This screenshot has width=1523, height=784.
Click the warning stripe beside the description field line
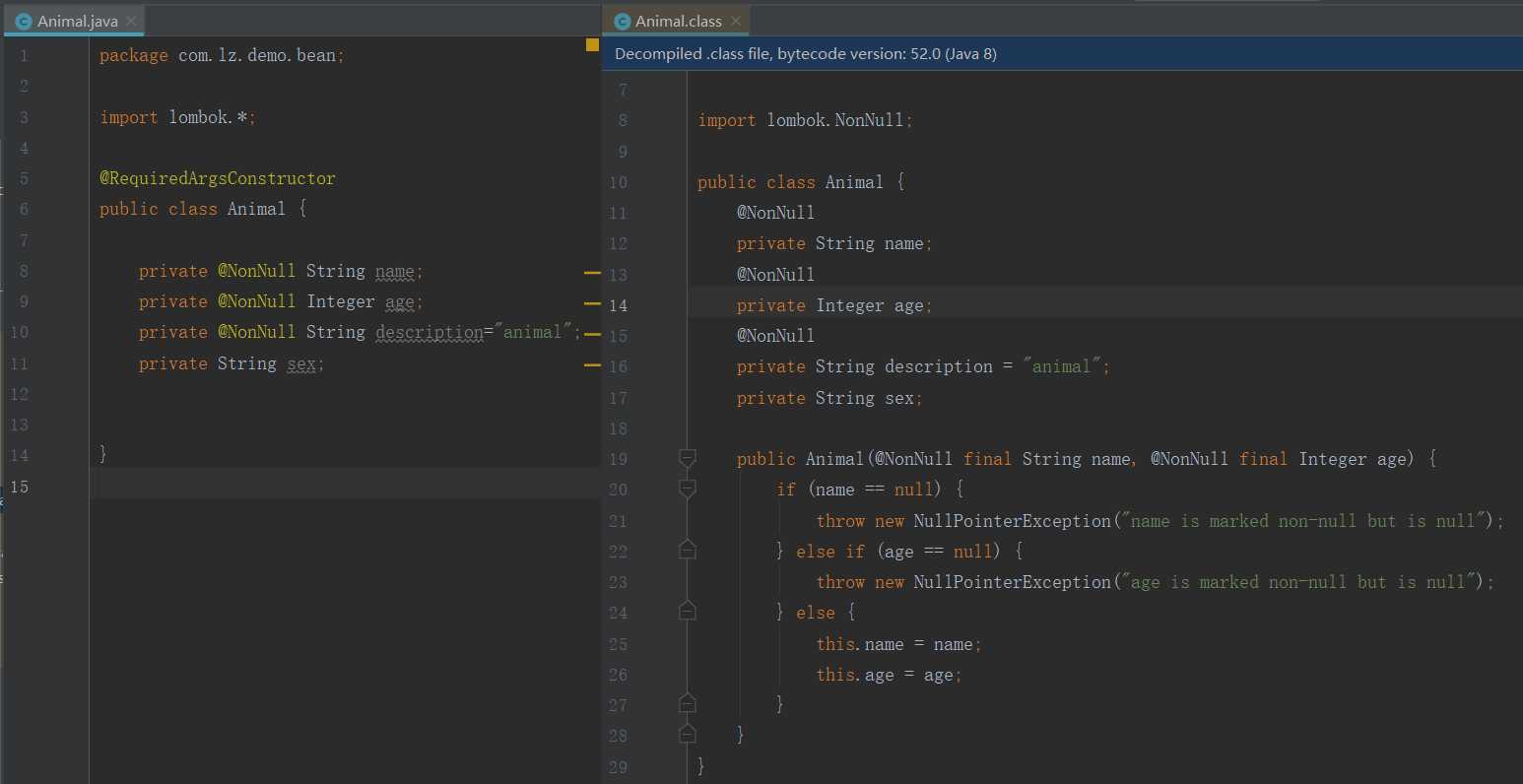pos(592,334)
